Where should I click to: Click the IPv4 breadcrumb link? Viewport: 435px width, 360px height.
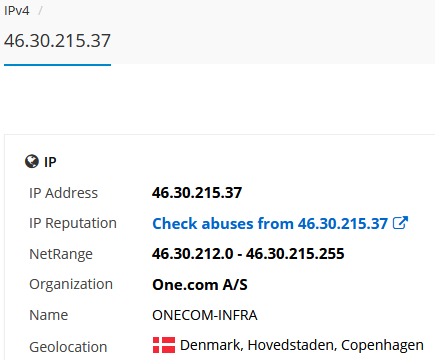pyautogui.click(x=17, y=11)
